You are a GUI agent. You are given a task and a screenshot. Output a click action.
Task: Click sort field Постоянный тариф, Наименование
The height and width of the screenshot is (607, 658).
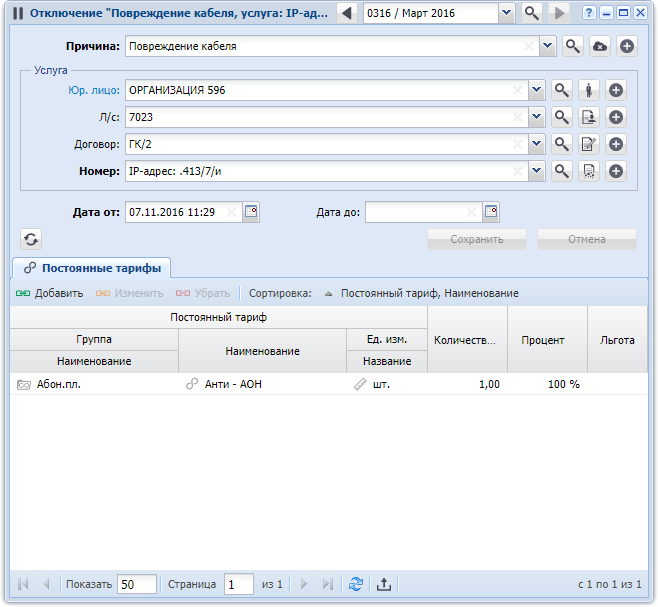click(429, 293)
